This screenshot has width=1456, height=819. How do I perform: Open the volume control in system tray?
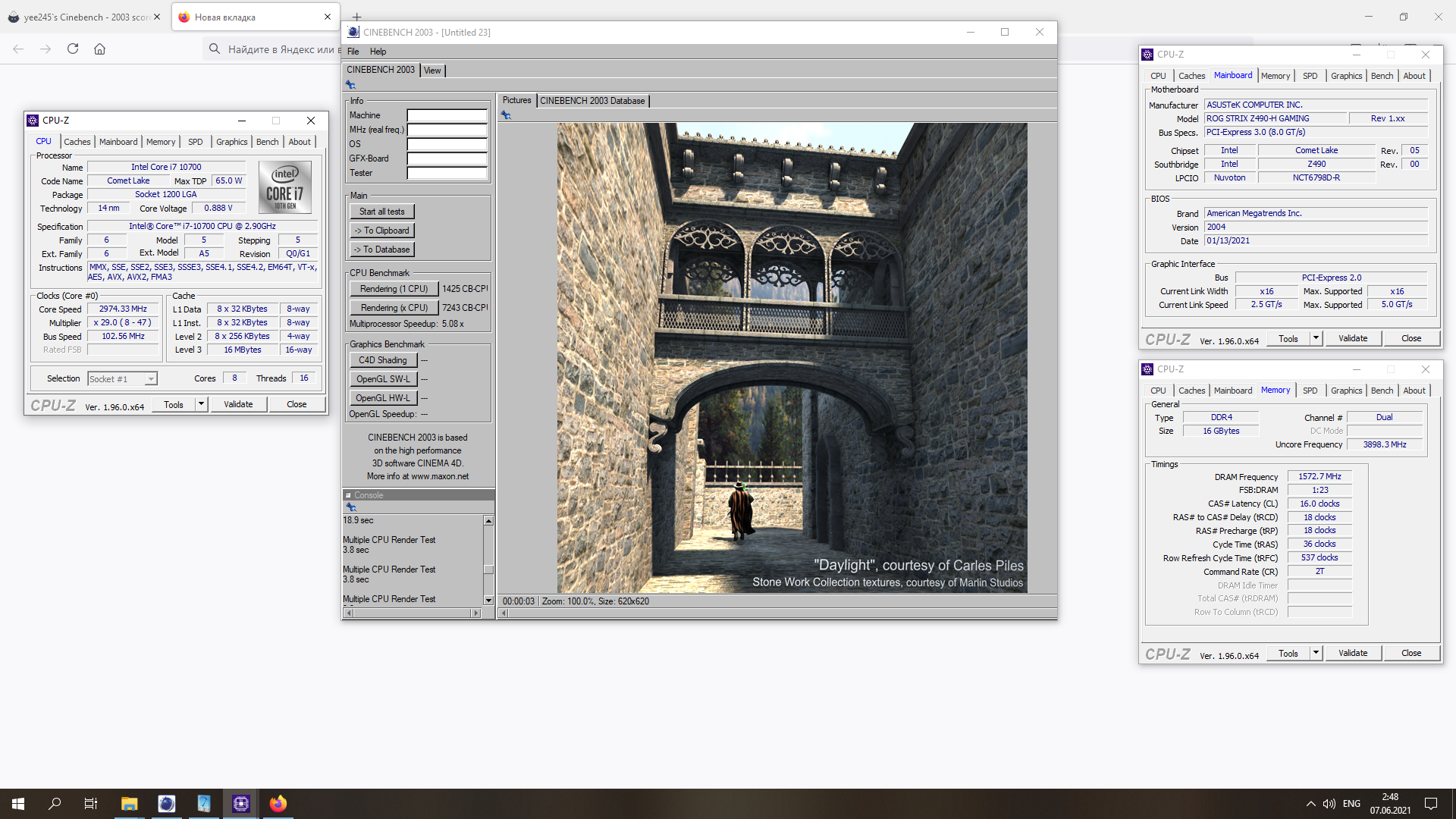coord(1329,804)
